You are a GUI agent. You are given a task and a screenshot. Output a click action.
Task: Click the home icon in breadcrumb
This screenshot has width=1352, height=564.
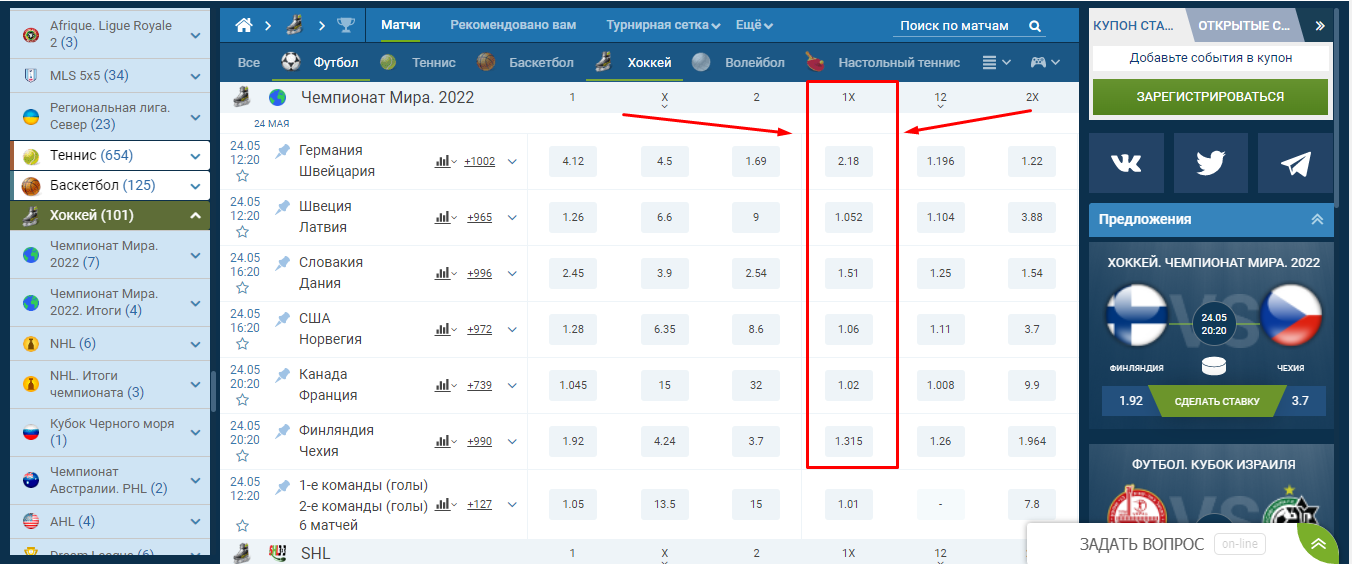coord(243,26)
